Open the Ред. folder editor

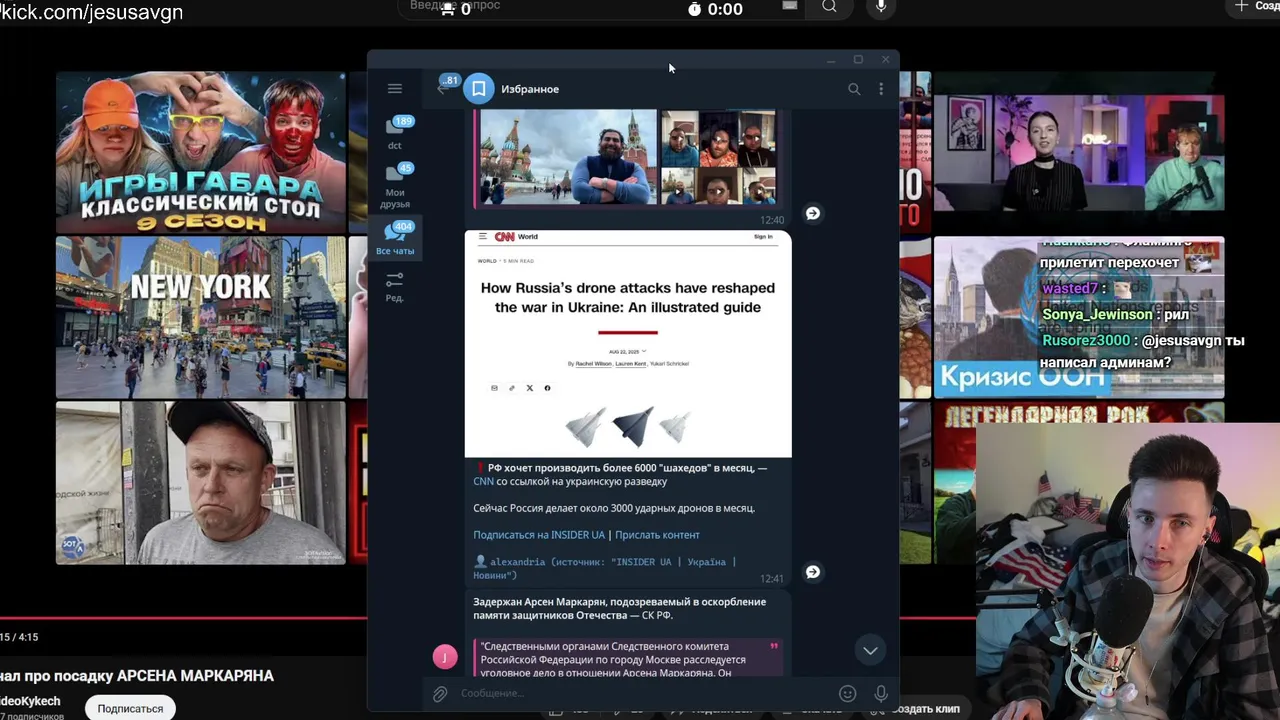coord(395,286)
